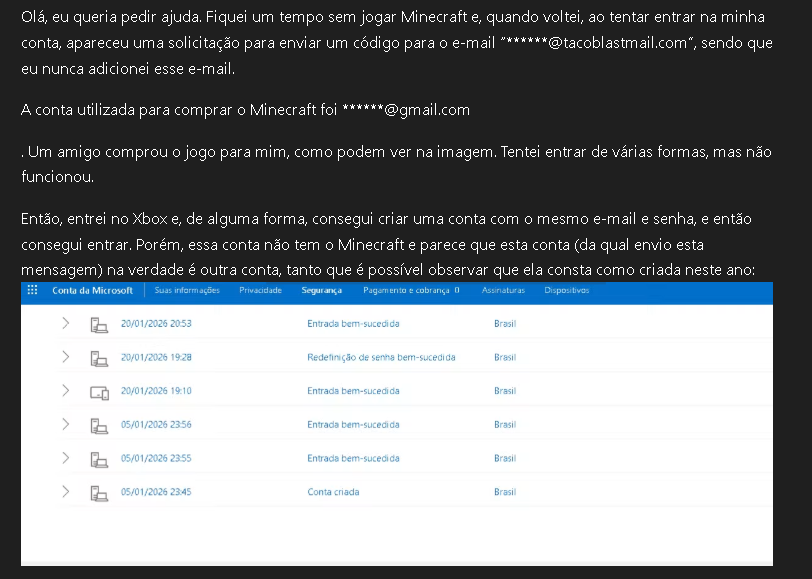Click the date 20/01/2026 20:53

click(156, 324)
